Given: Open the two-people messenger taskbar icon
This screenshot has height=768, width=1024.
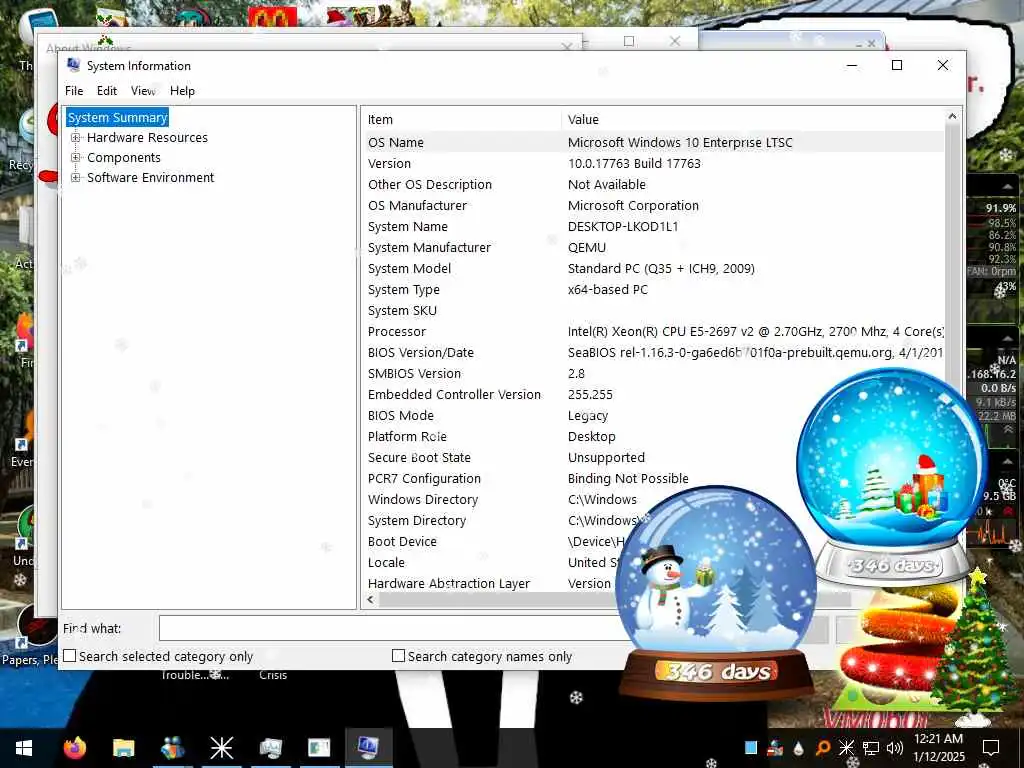Looking at the screenshot, I should point(172,748).
